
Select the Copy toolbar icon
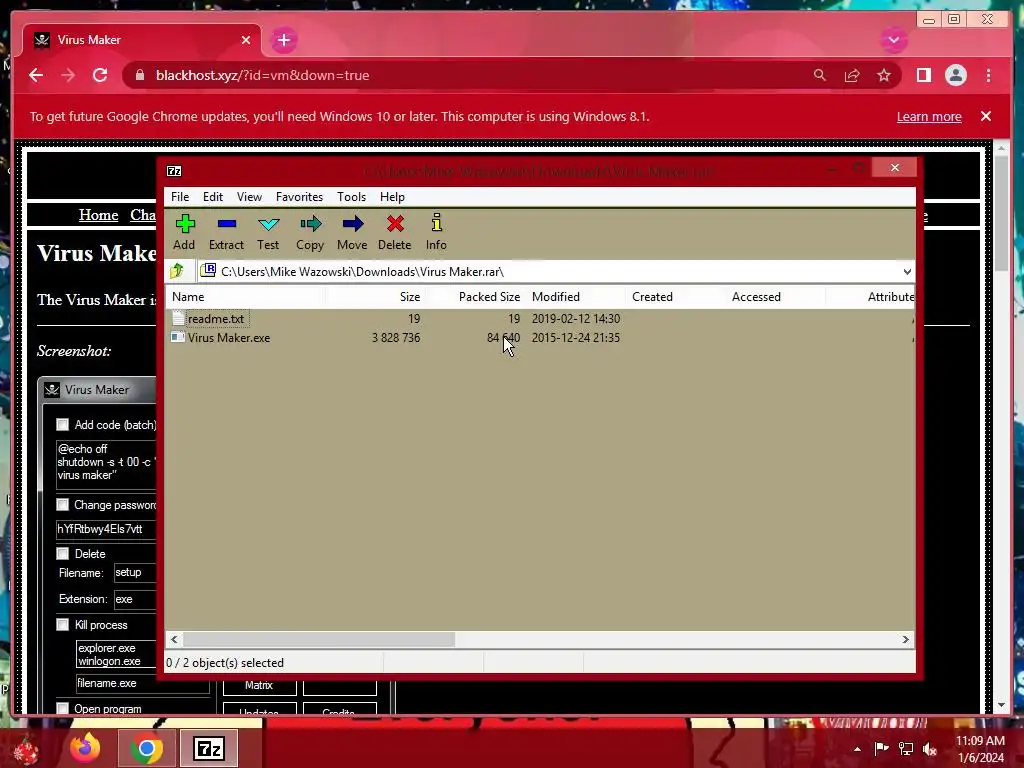coord(310,232)
